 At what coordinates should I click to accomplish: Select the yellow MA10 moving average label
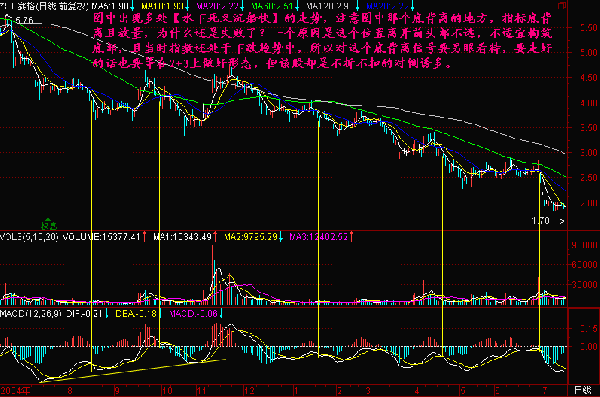point(163,6)
